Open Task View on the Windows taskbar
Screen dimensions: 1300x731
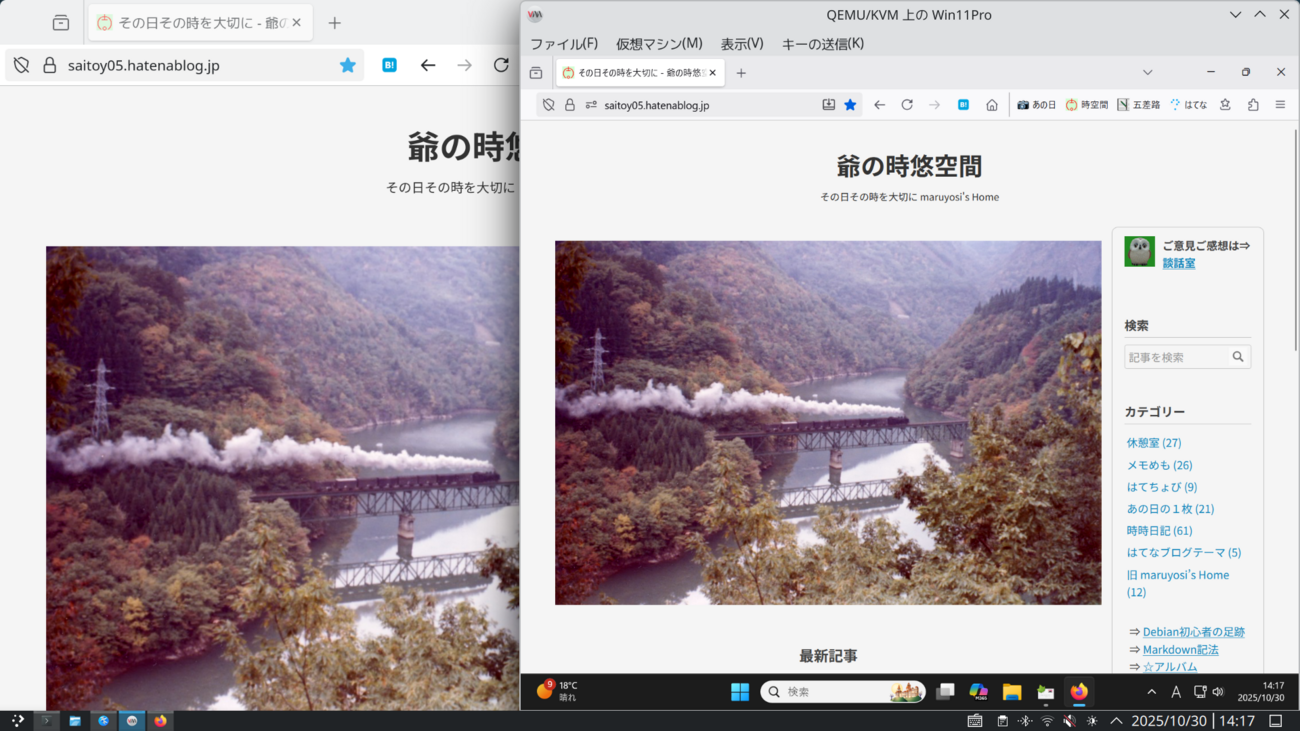[x=945, y=692]
